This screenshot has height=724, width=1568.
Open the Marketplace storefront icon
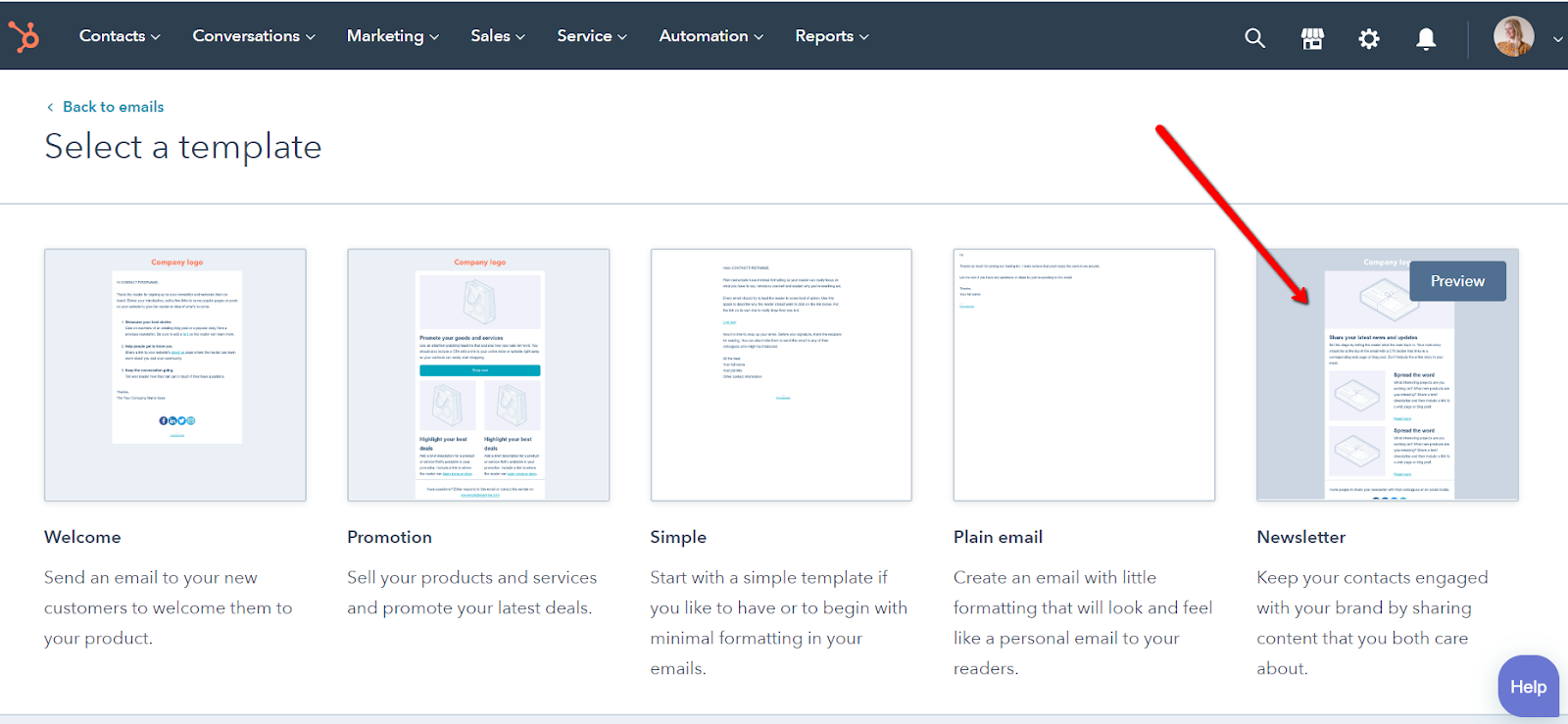1312,38
